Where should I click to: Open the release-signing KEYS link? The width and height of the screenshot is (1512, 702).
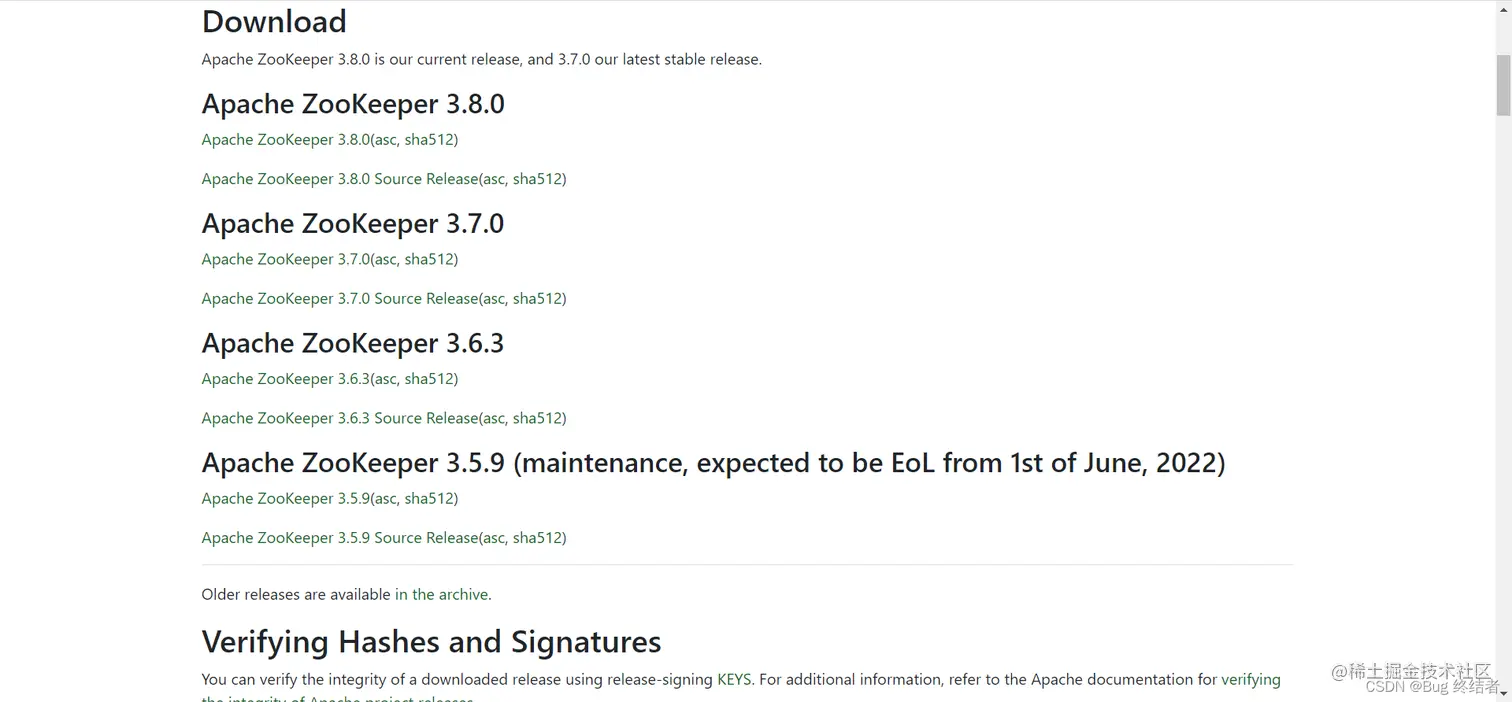point(735,679)
